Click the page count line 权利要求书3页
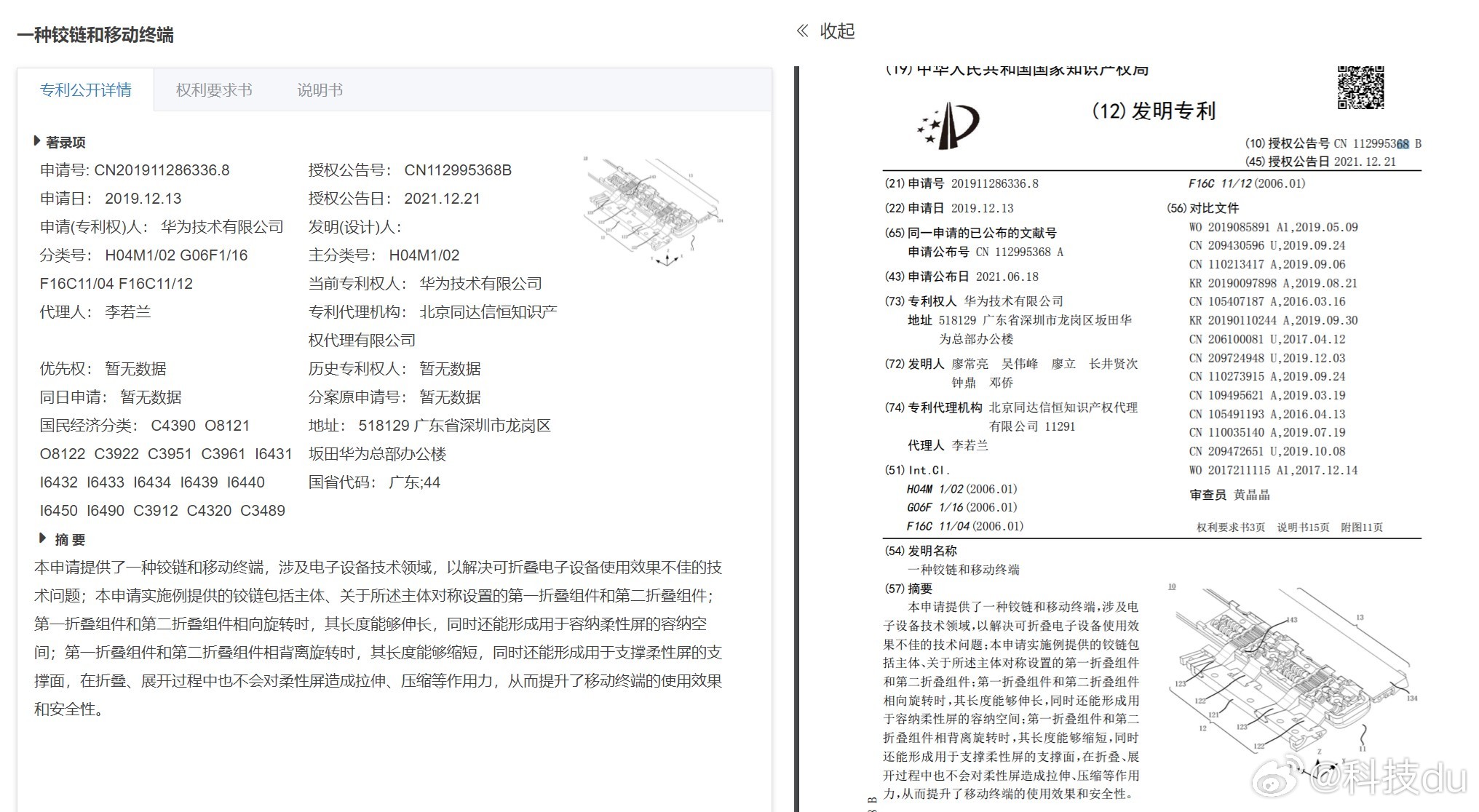 point(1231,528)
